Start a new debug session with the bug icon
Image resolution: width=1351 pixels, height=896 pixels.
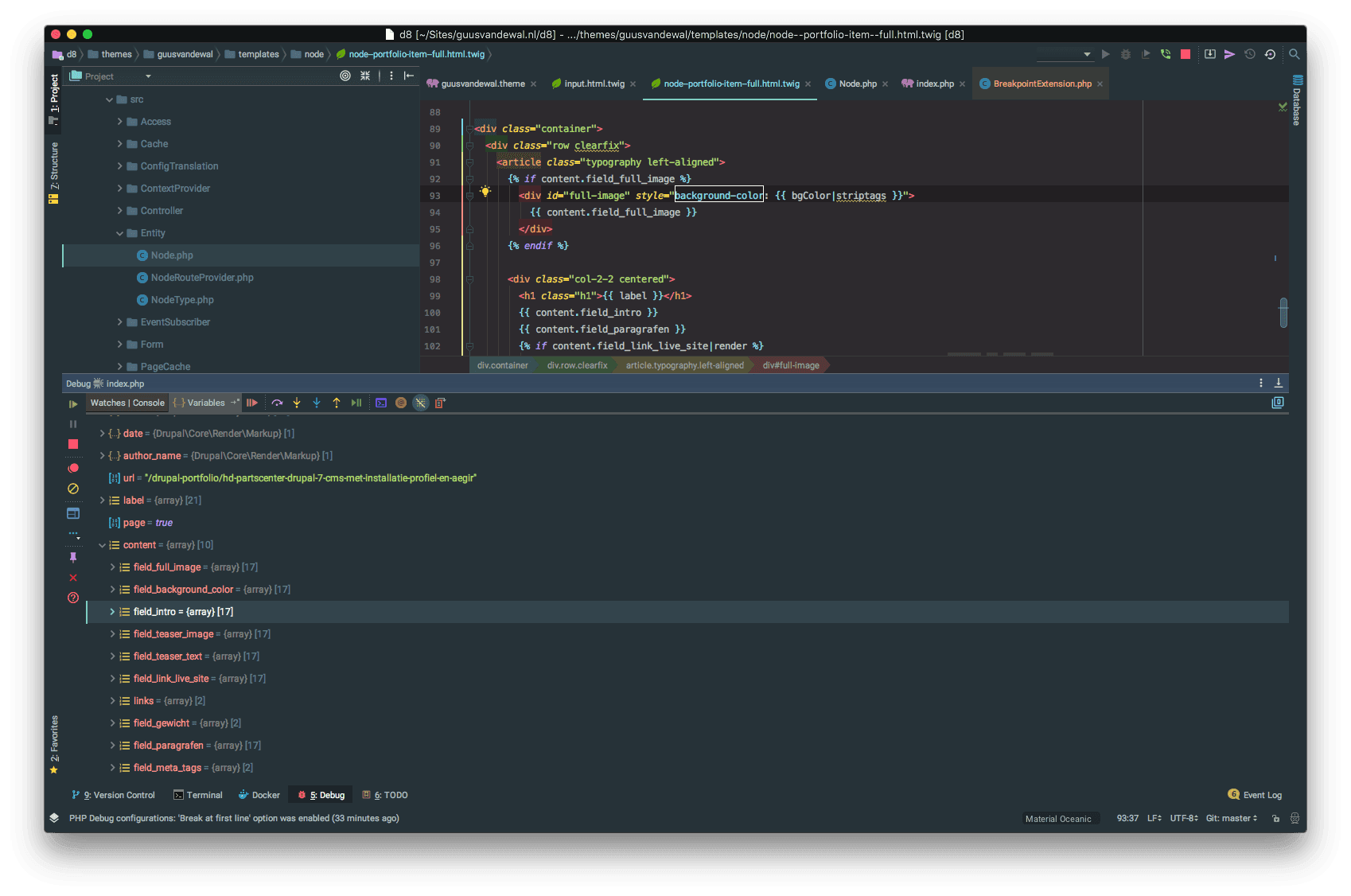click(x=1126, y=54)
